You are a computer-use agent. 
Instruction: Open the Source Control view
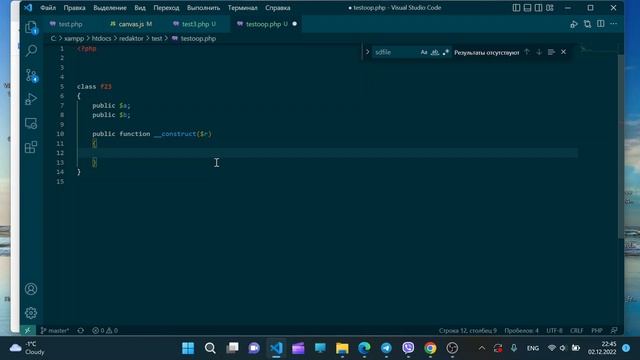pyautogui.click(x=31, y=76)
